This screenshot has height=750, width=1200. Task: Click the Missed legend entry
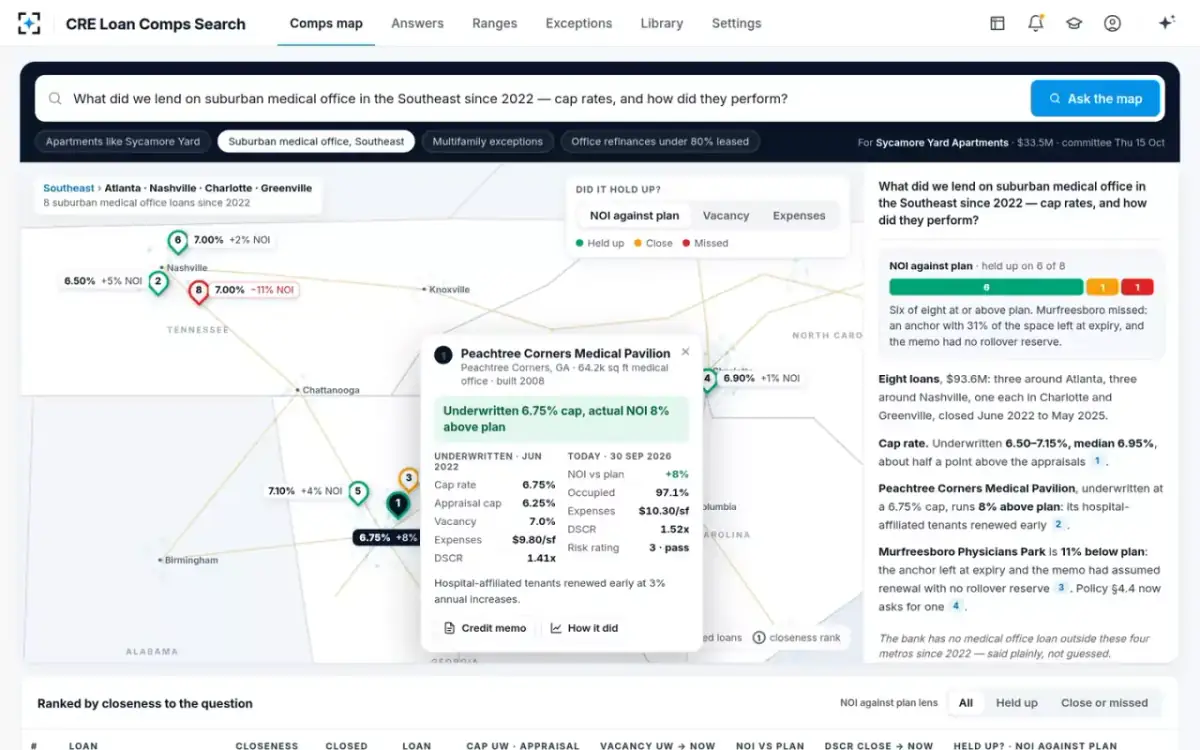pyautogui.click(x=705, y=243)
